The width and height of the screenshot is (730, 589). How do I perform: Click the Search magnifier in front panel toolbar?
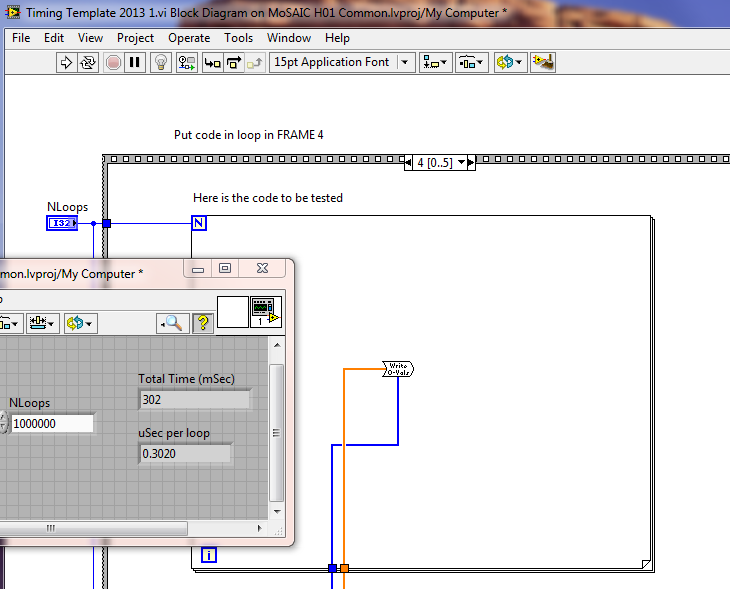(173, 323)
